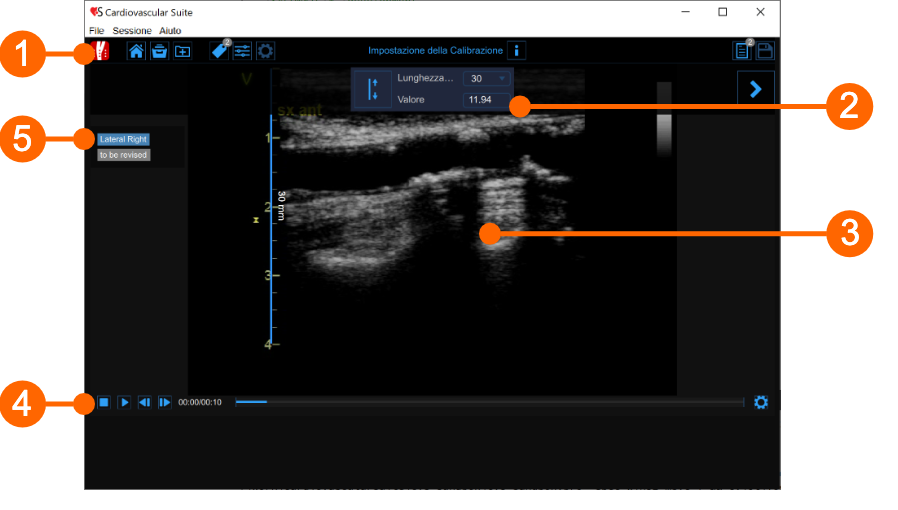
Task: Click the calibration info icon
Action: point(516,50)
